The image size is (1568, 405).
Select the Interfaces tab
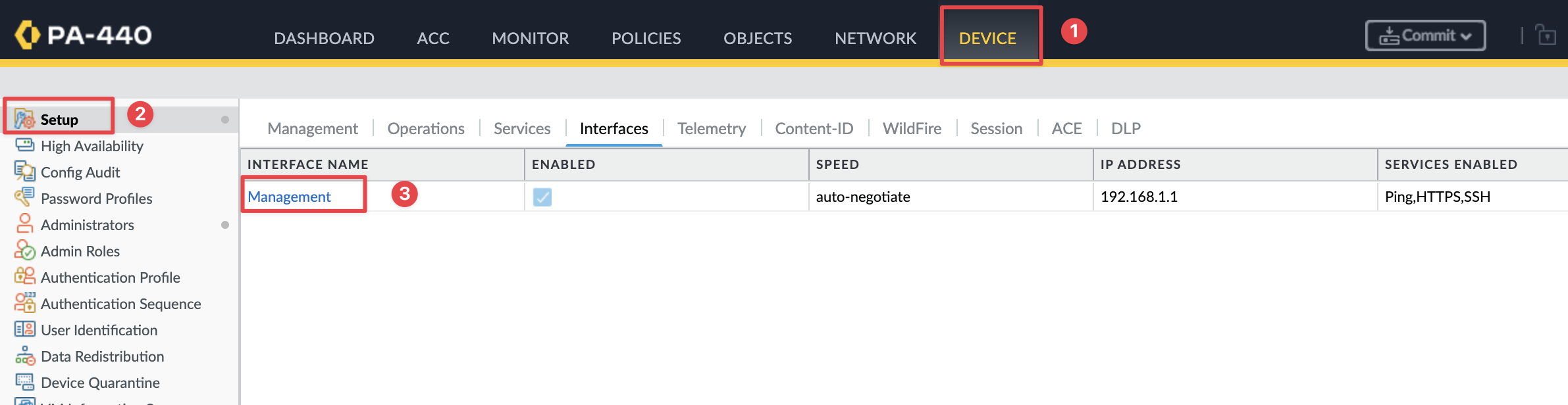[614, 128]
